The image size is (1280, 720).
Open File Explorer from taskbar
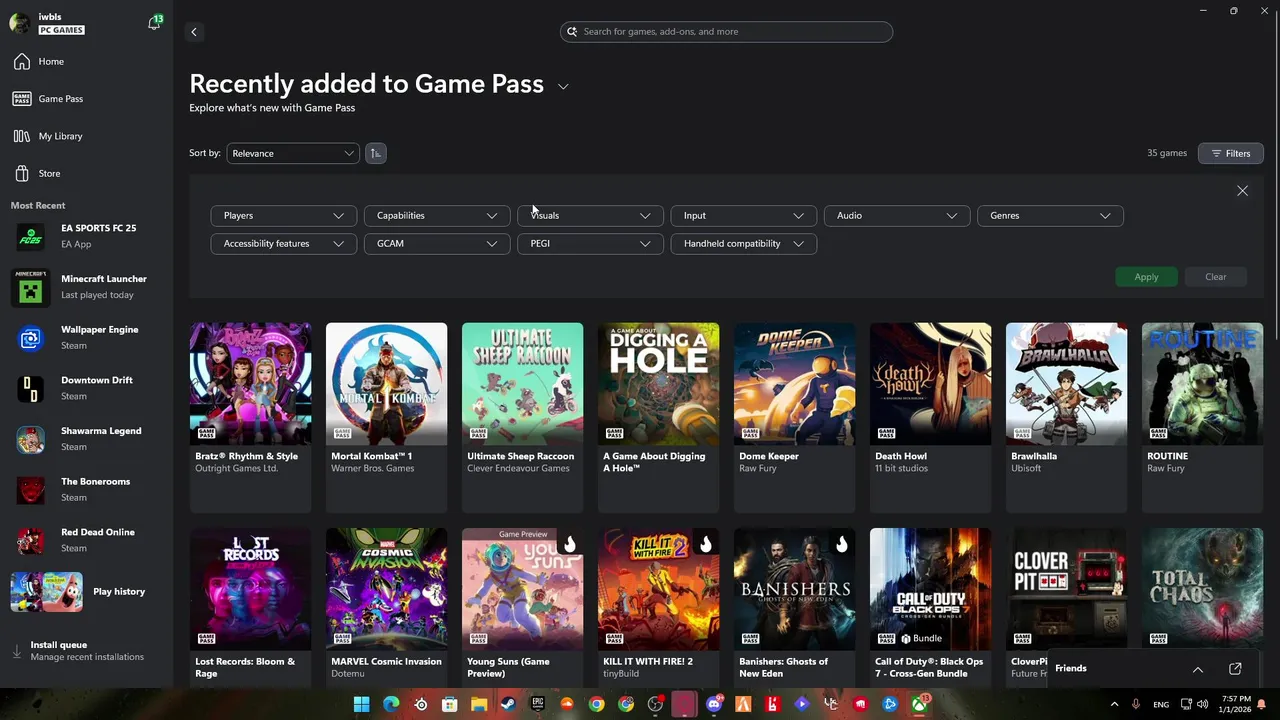[479, 704]
